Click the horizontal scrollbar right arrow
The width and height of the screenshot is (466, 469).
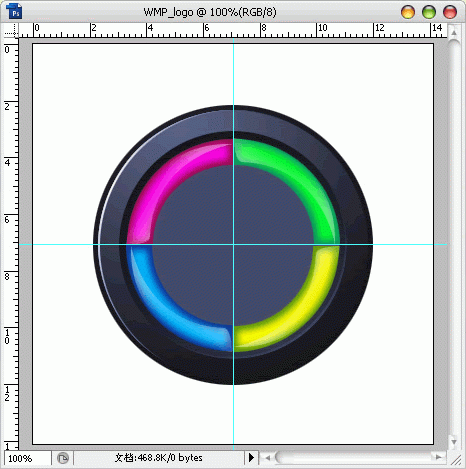(439, 457)
